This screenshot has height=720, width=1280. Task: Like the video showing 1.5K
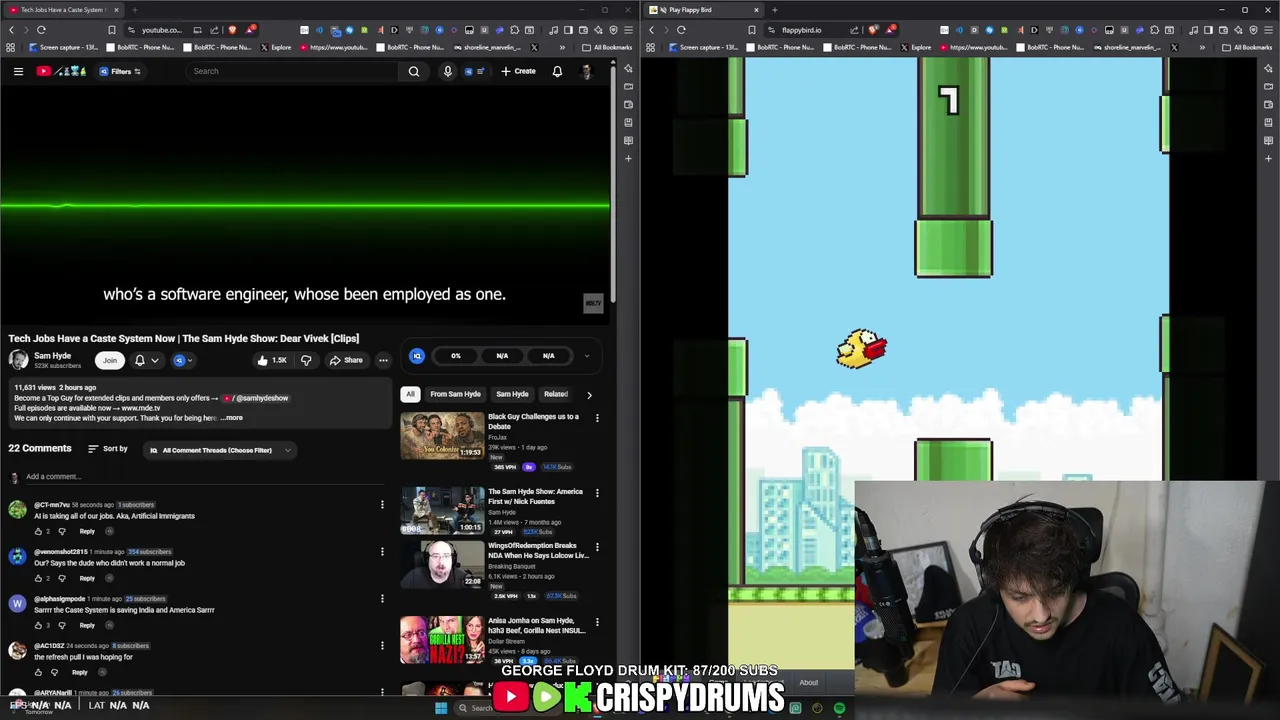pos(271,360)
